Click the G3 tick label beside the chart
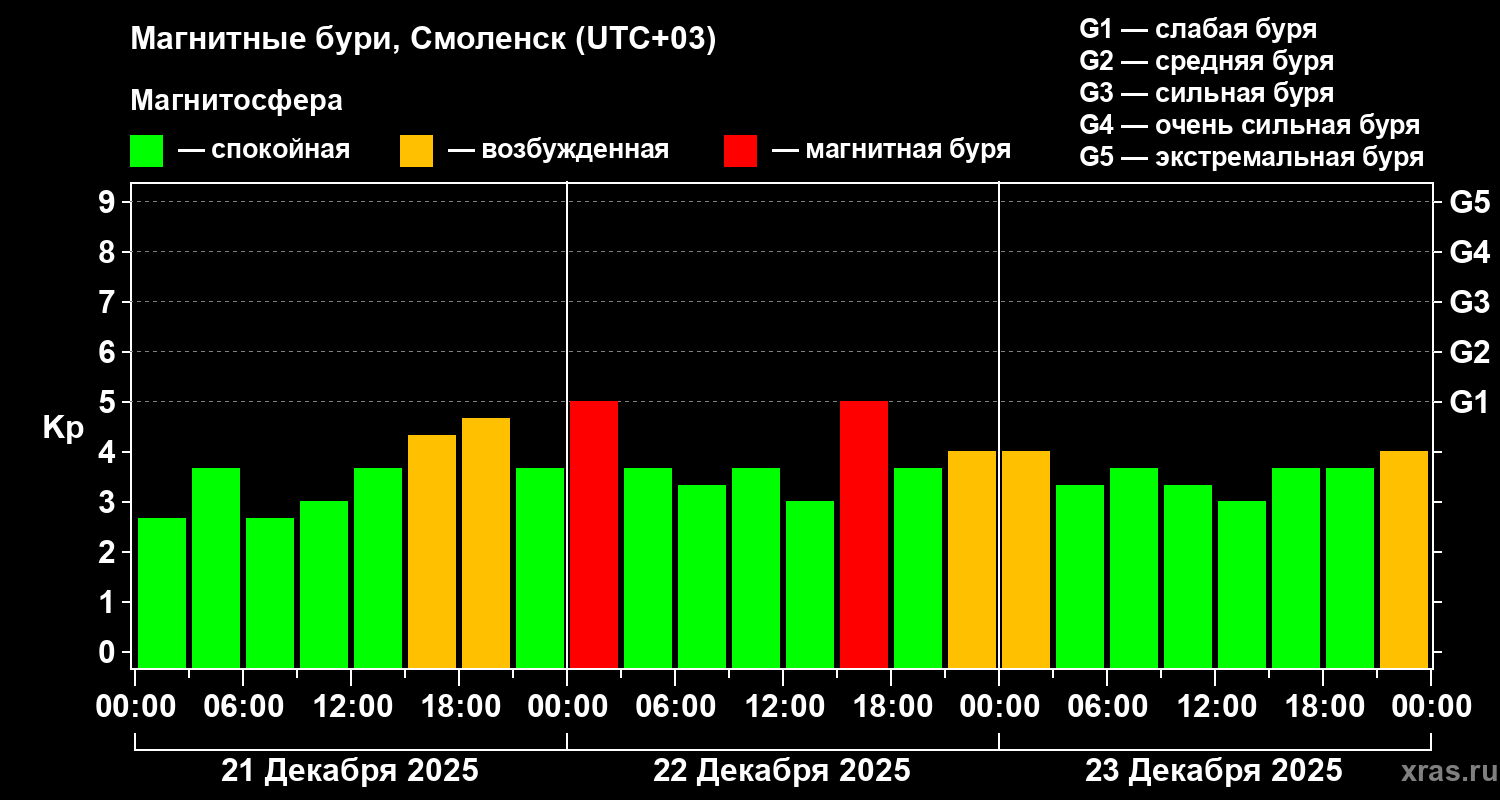The width and height of the screenshot is (1500, 800). [x=1469, y=302]
